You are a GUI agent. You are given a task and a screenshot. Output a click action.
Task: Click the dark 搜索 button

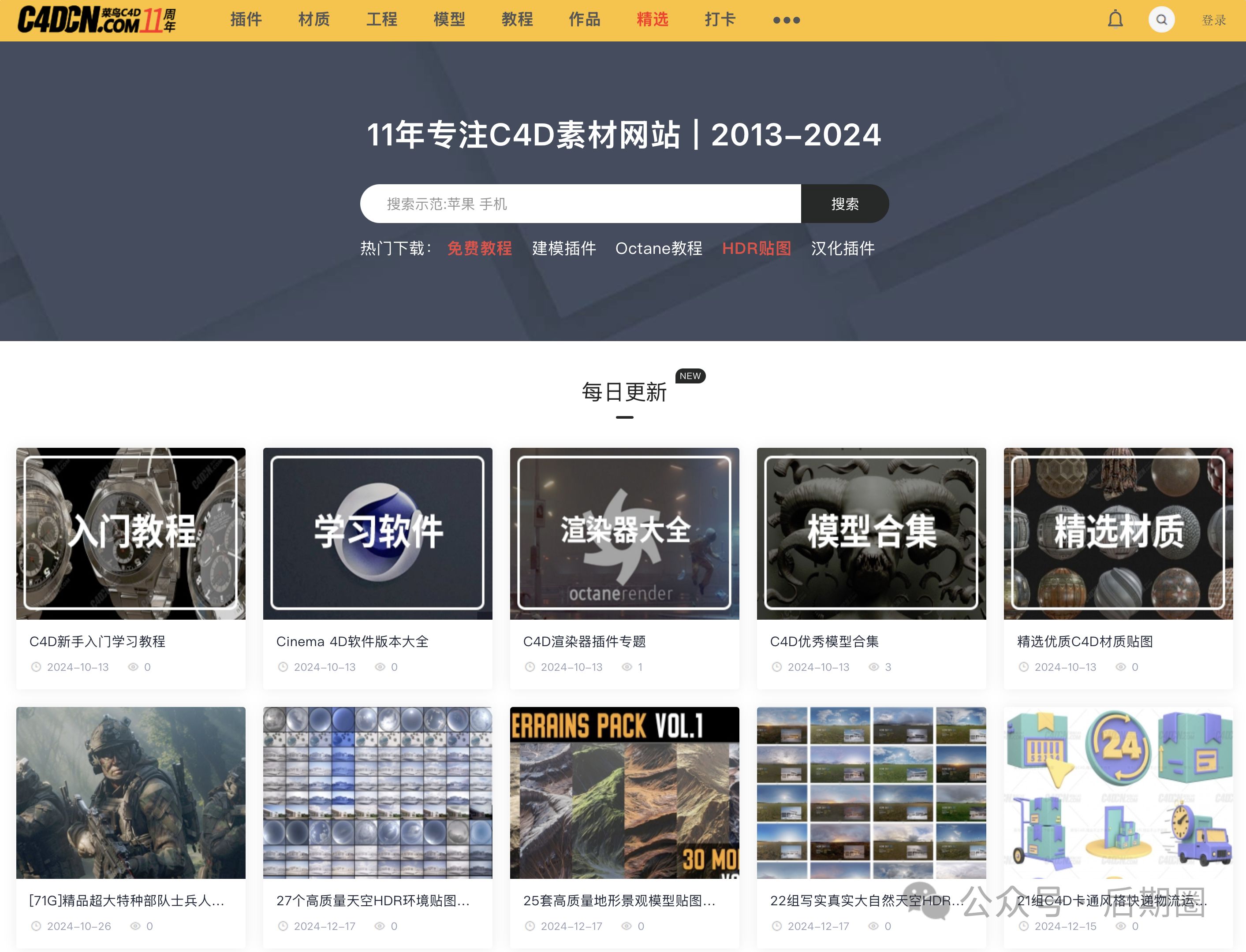click(844, 204)
